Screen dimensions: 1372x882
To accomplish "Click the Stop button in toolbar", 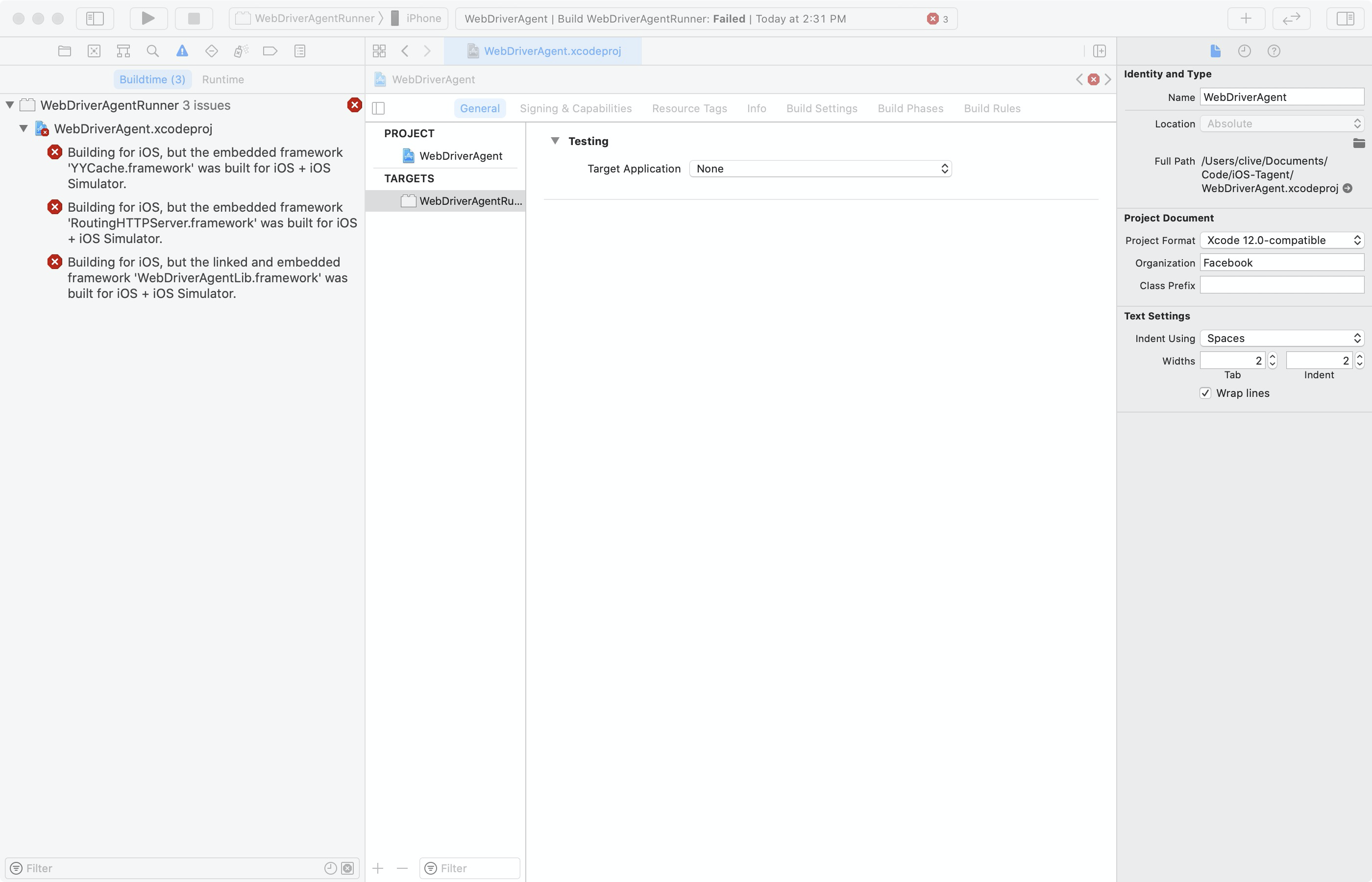I will [194, 18].
